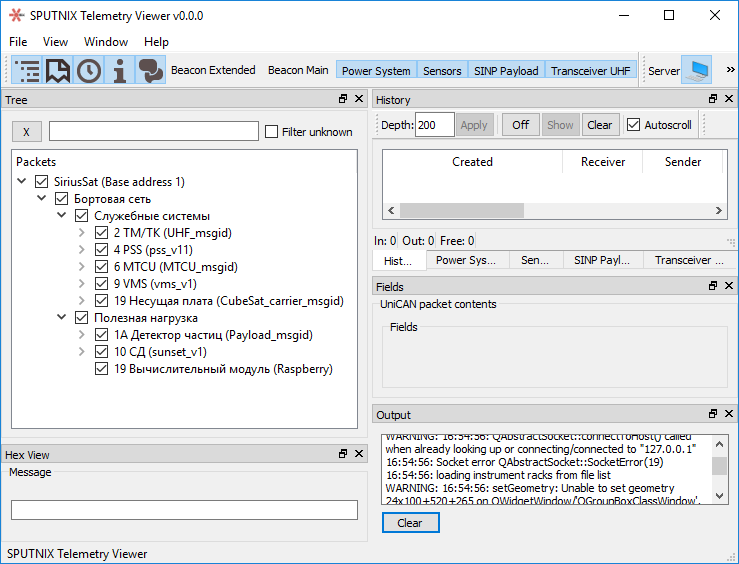
Task: Uncheck the Служебные системы checkbox
Action: (x=82, y=216)
